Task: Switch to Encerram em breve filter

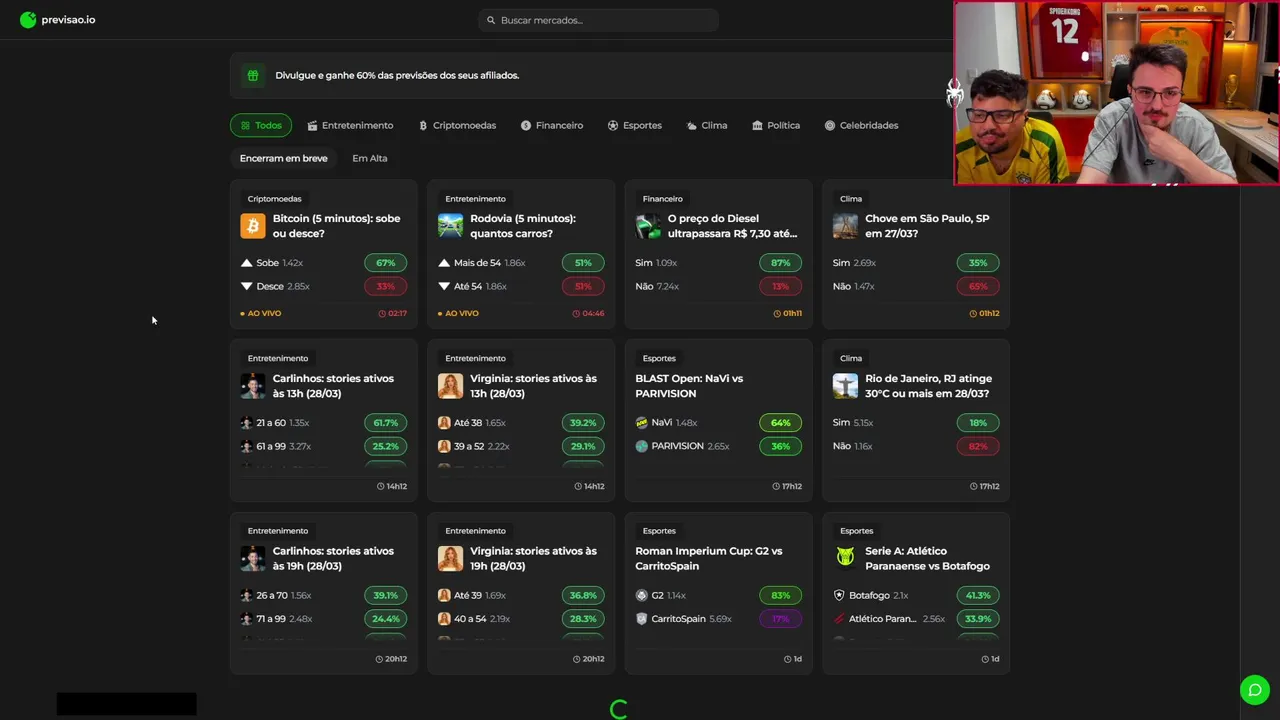Action: tap(283, 158)
